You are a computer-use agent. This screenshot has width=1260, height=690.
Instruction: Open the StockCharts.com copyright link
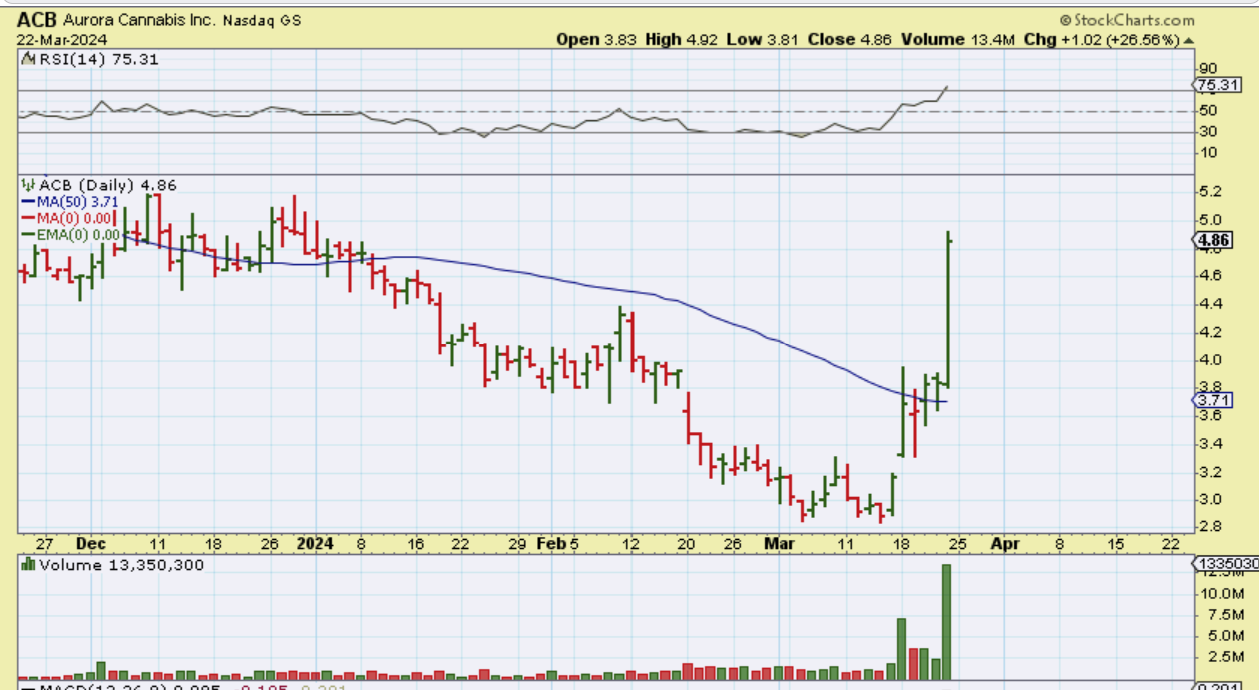coord(1126,20)
